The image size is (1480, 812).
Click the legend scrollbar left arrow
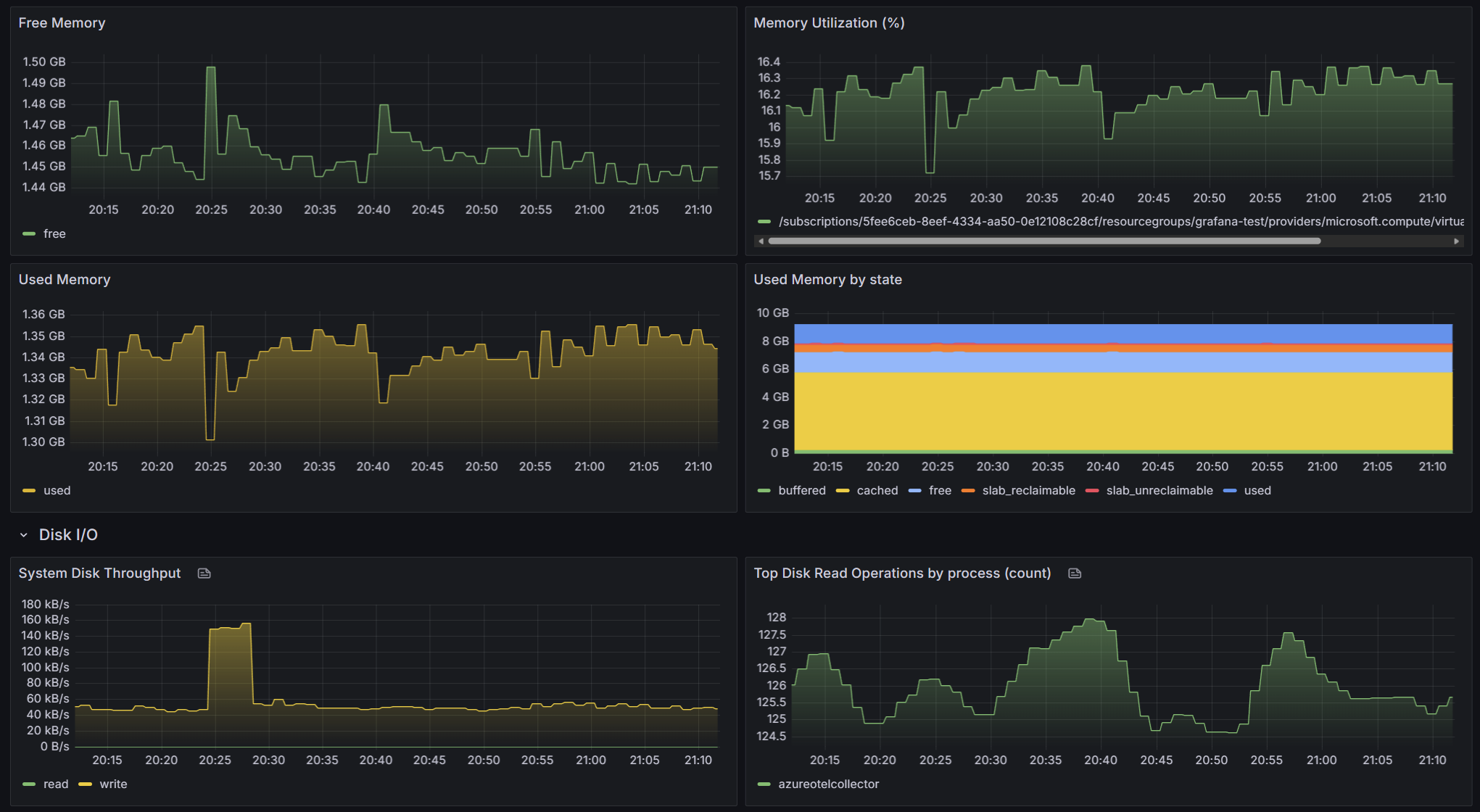[761, 241]
